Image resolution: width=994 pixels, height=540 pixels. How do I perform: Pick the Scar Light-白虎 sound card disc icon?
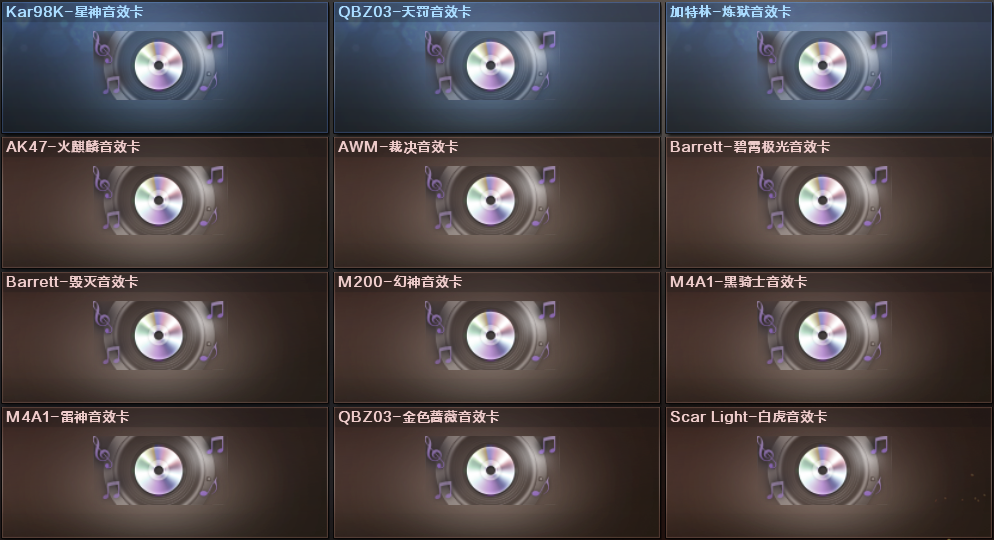pos(823,470)
